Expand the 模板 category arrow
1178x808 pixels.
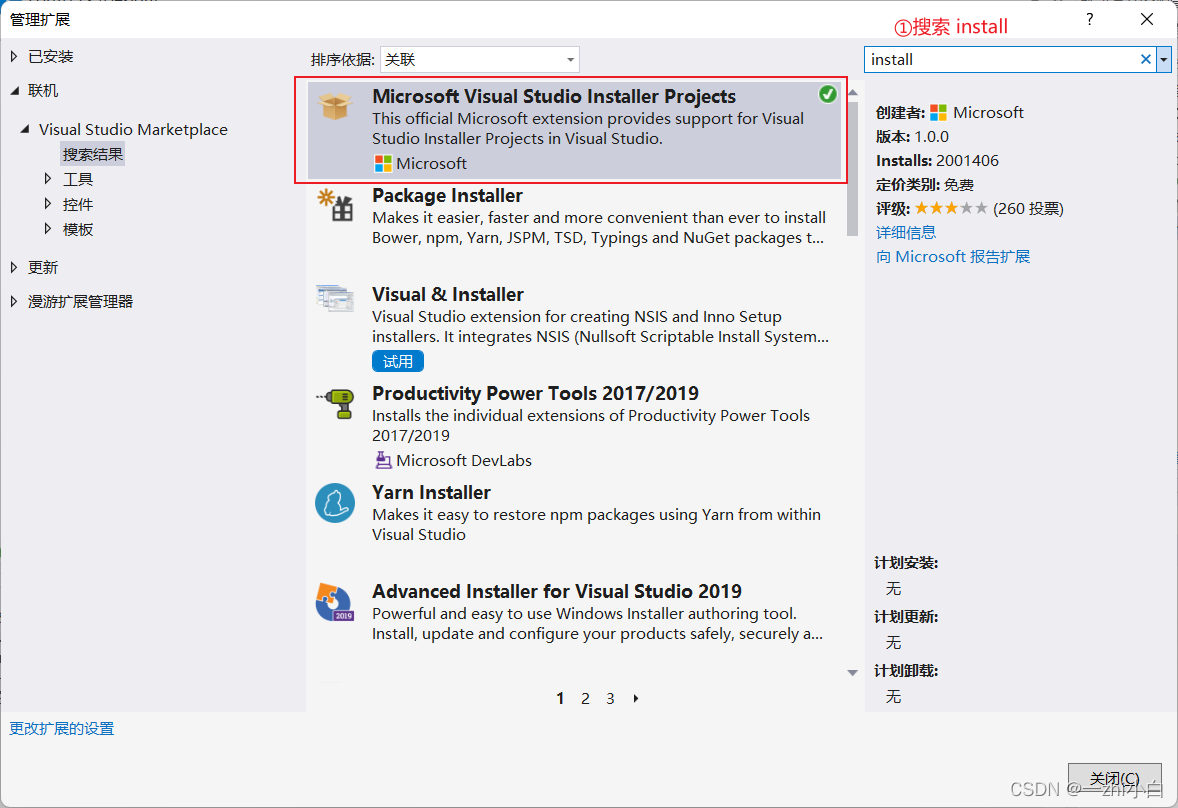(47, 228)
